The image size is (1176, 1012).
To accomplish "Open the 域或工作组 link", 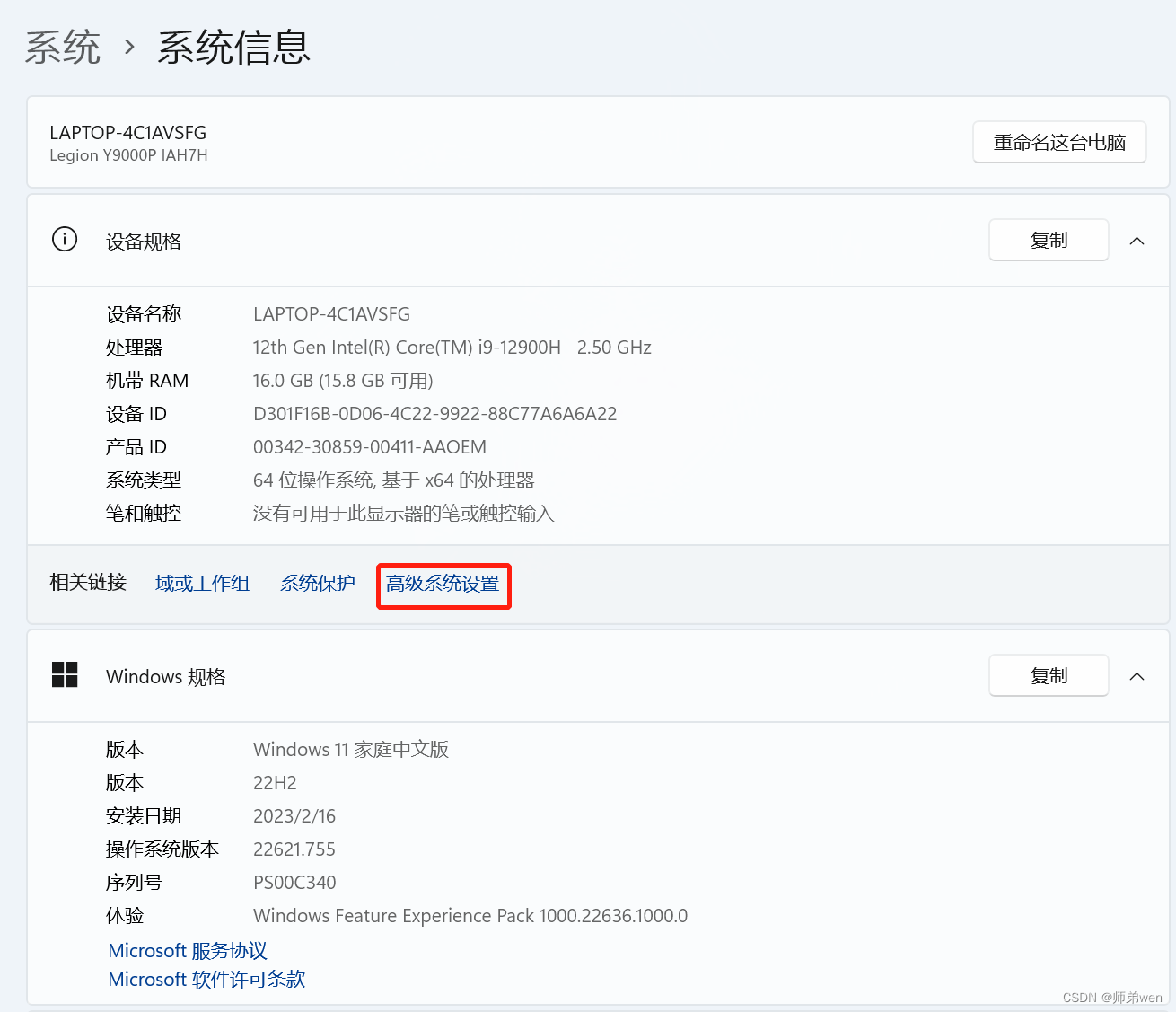I will [202, 584].
